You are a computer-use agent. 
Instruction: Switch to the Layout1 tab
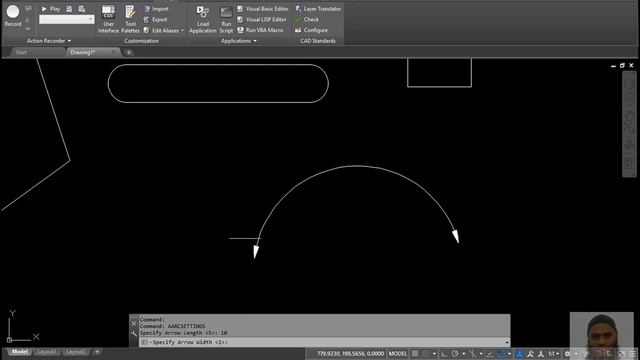(x=46, y=351)
